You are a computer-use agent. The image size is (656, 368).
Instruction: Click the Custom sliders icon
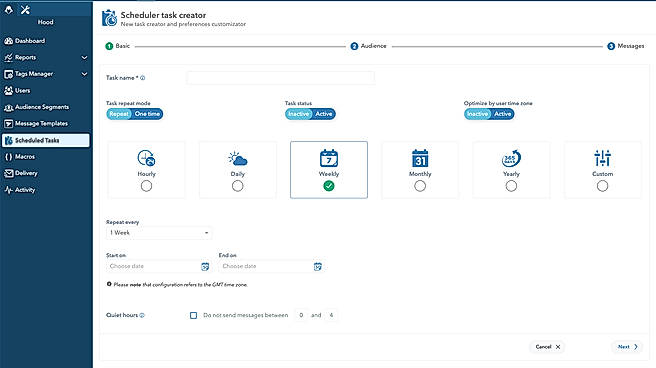[602, 158]
